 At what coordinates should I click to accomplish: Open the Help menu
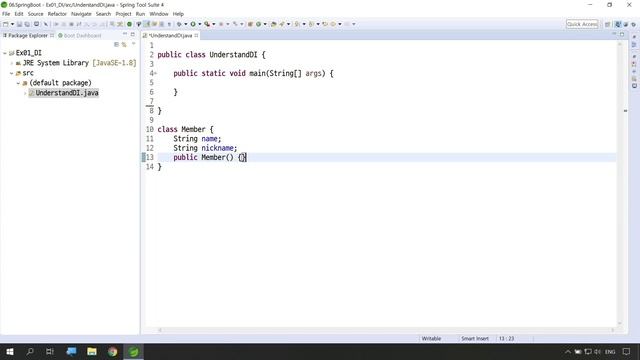[x=178, y=14]
